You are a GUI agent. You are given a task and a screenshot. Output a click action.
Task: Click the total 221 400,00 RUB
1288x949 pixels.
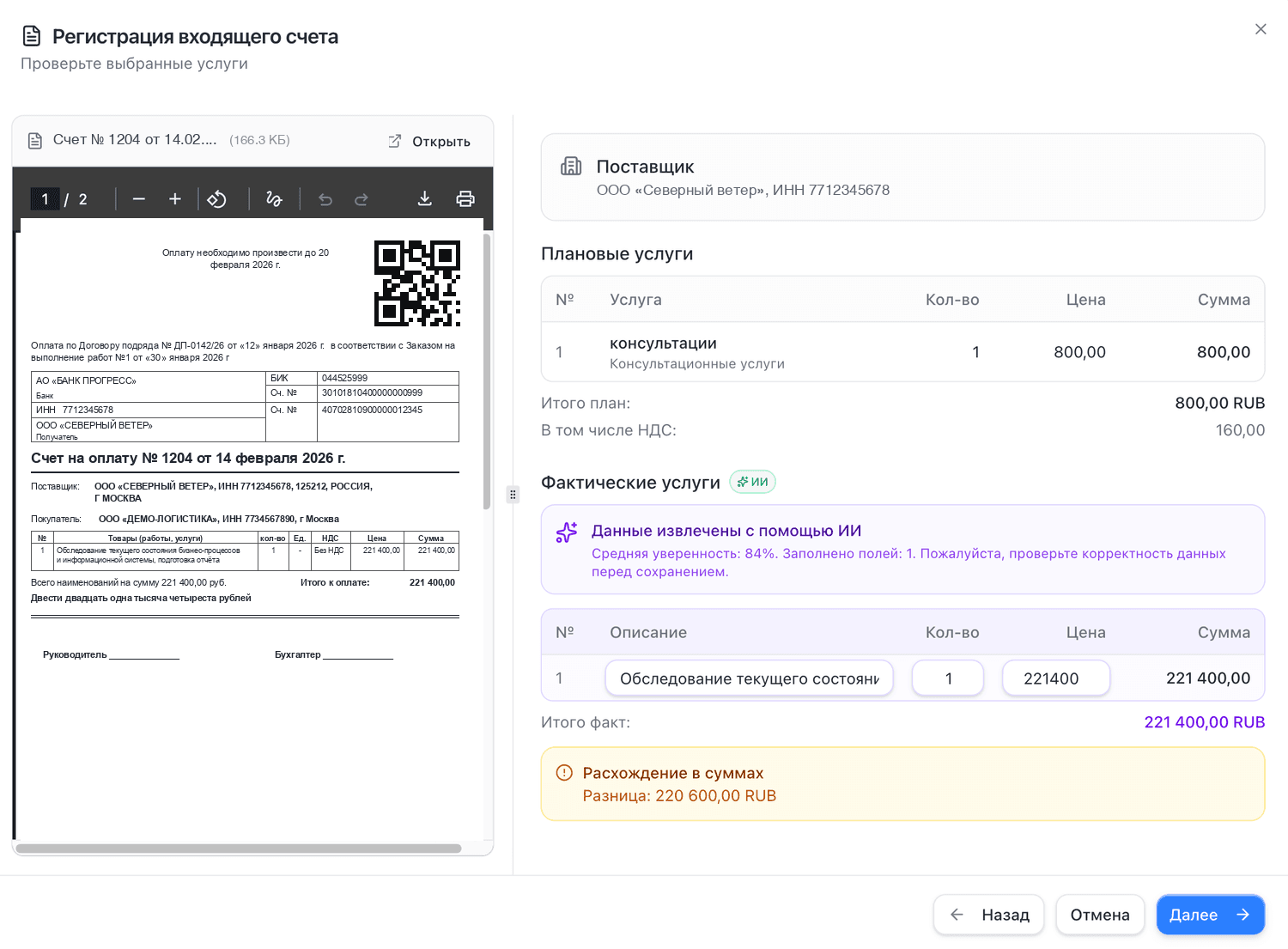coord(1205,722)
